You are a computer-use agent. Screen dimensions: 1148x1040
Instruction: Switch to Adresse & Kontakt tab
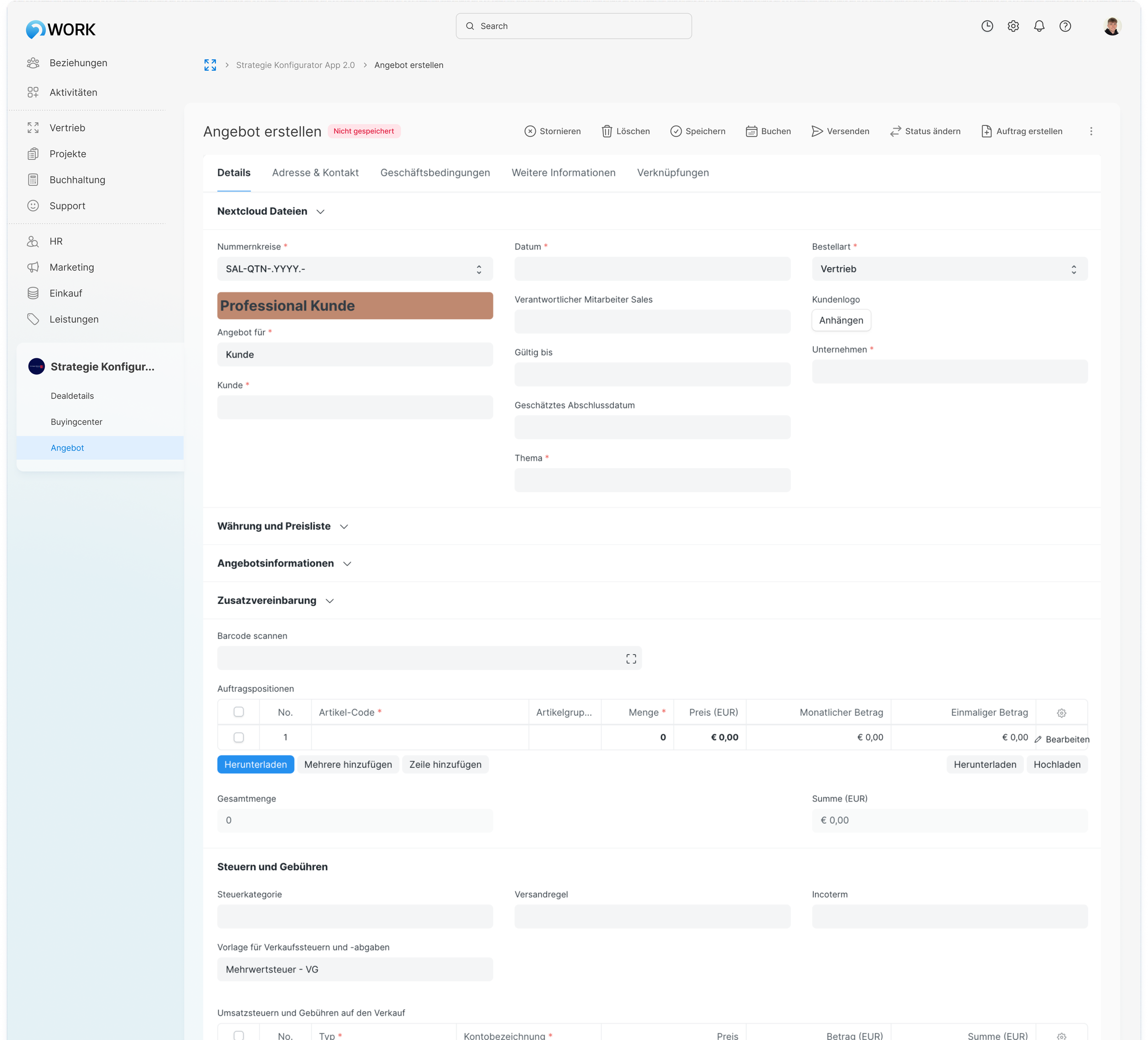[x=315, y=173]
